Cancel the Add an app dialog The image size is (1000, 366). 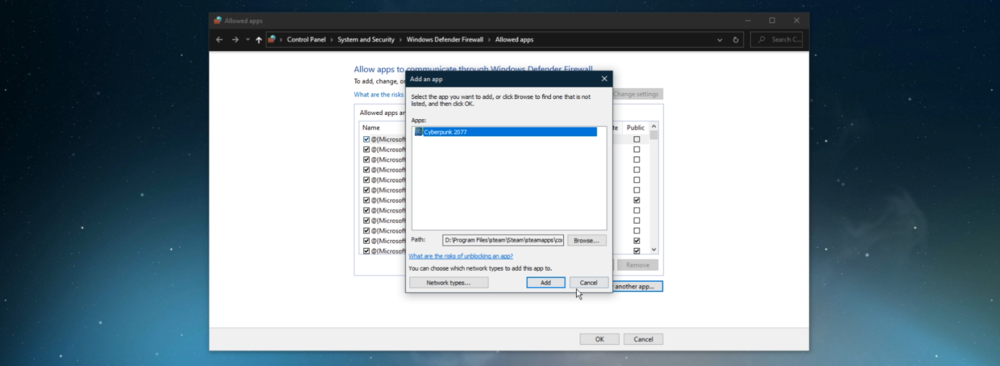tap(589, 282)
